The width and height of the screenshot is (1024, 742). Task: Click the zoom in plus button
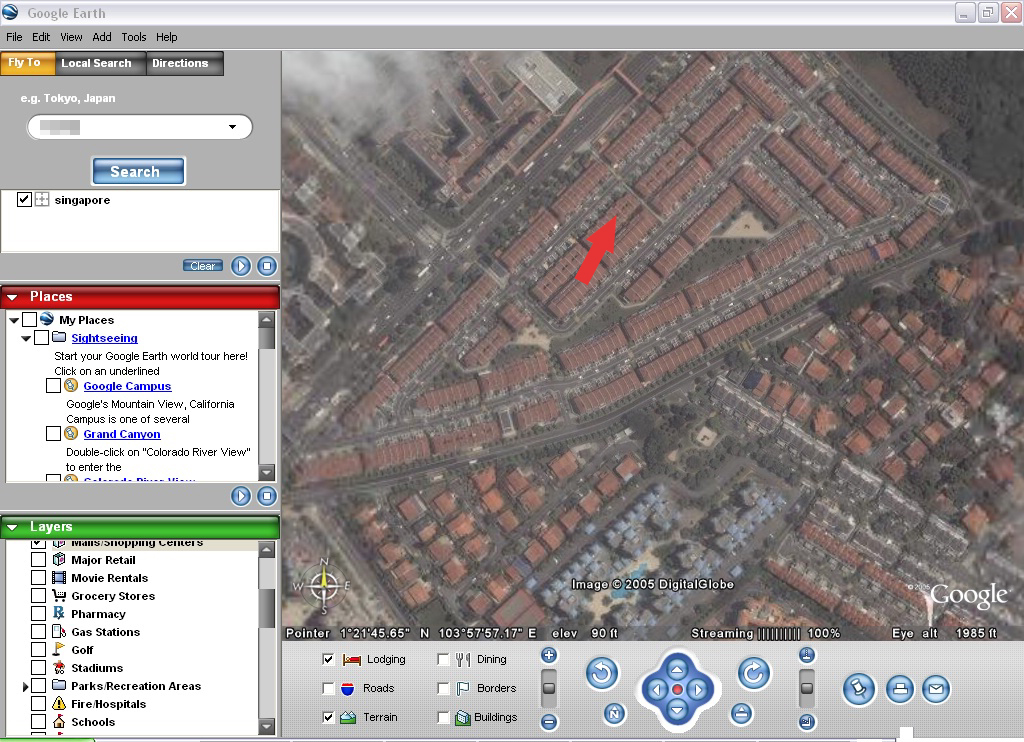pos(549,655)
